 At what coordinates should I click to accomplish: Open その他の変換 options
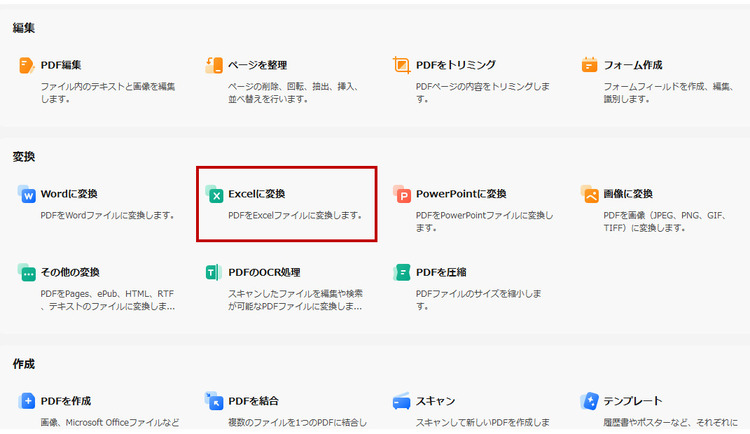click(70, 272)
